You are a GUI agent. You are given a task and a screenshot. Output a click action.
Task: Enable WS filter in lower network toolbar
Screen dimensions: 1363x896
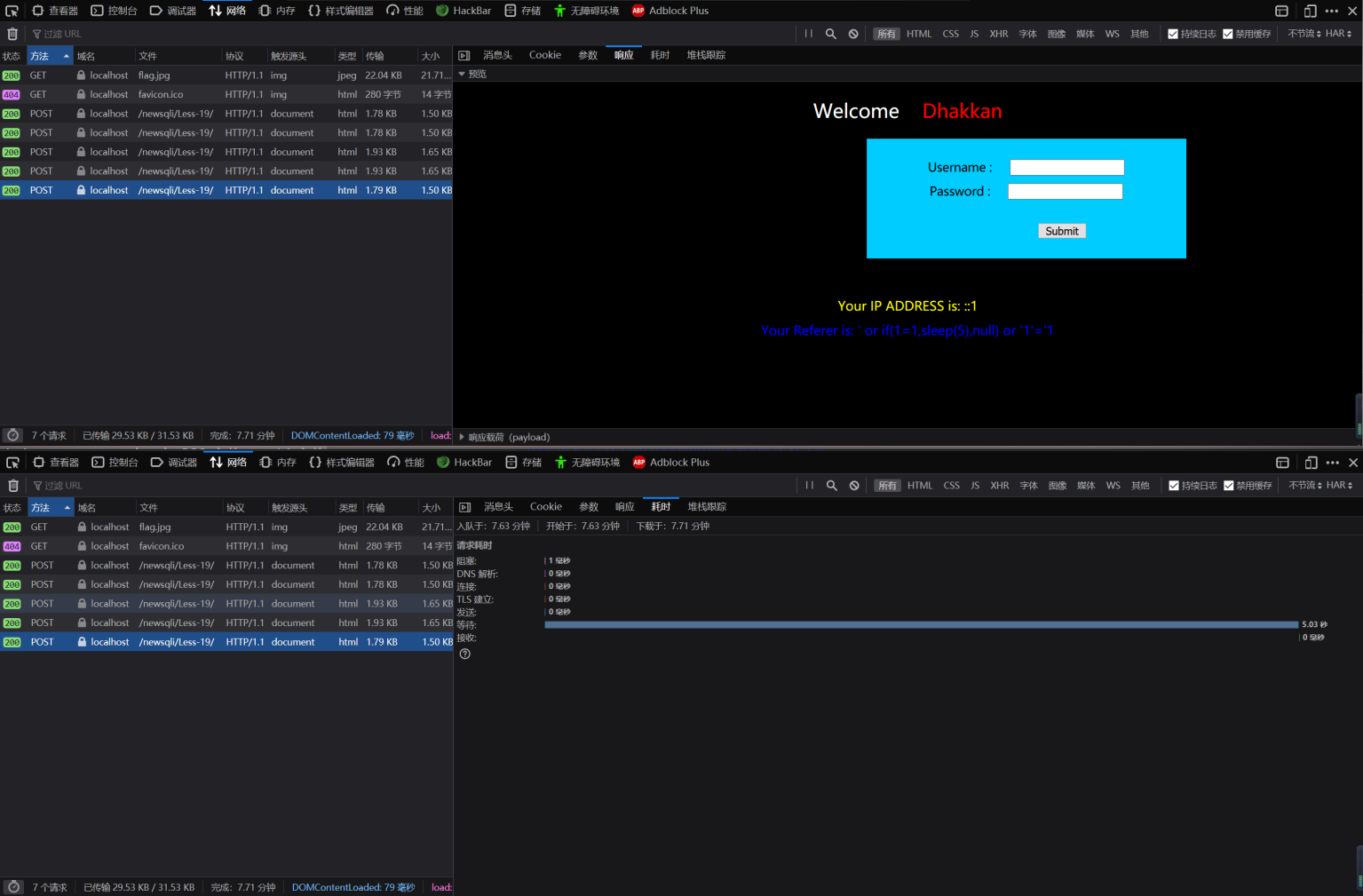coord(1113,486)
